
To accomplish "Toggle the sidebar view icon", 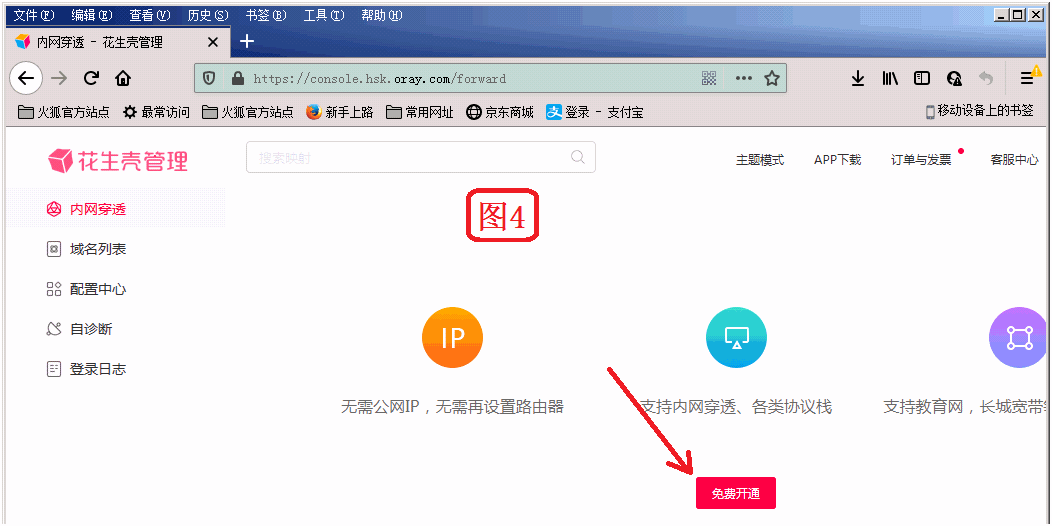I will click(923, 78).
